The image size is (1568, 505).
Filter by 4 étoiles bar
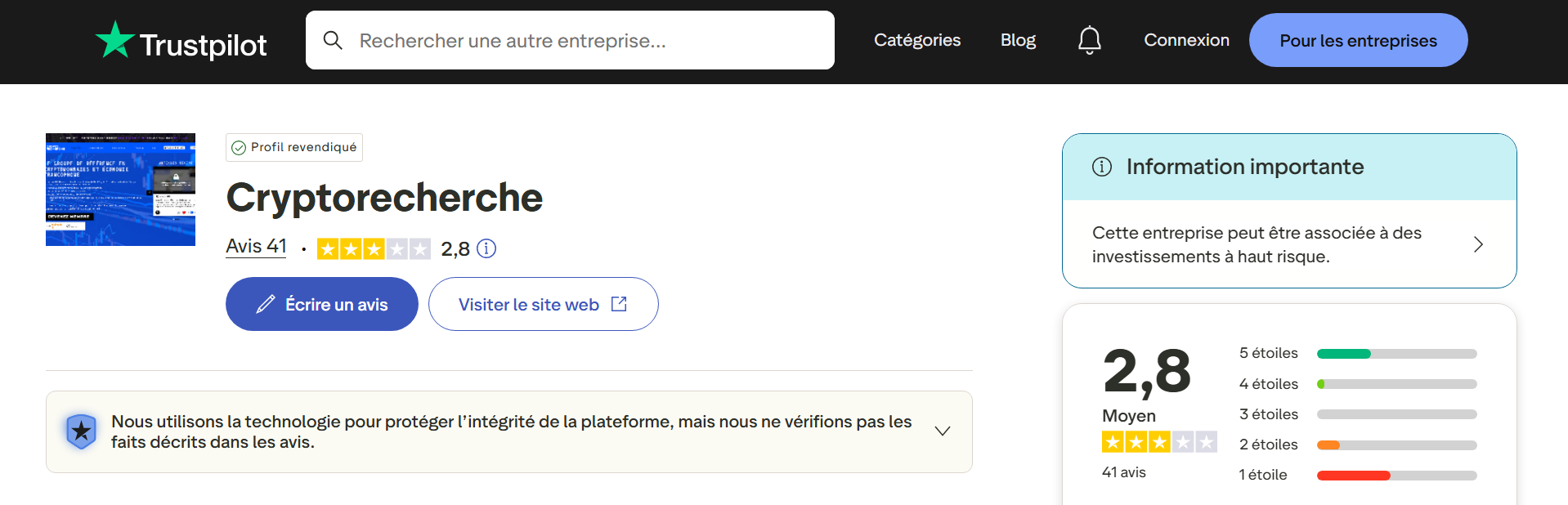click(x=1397, y=384)
